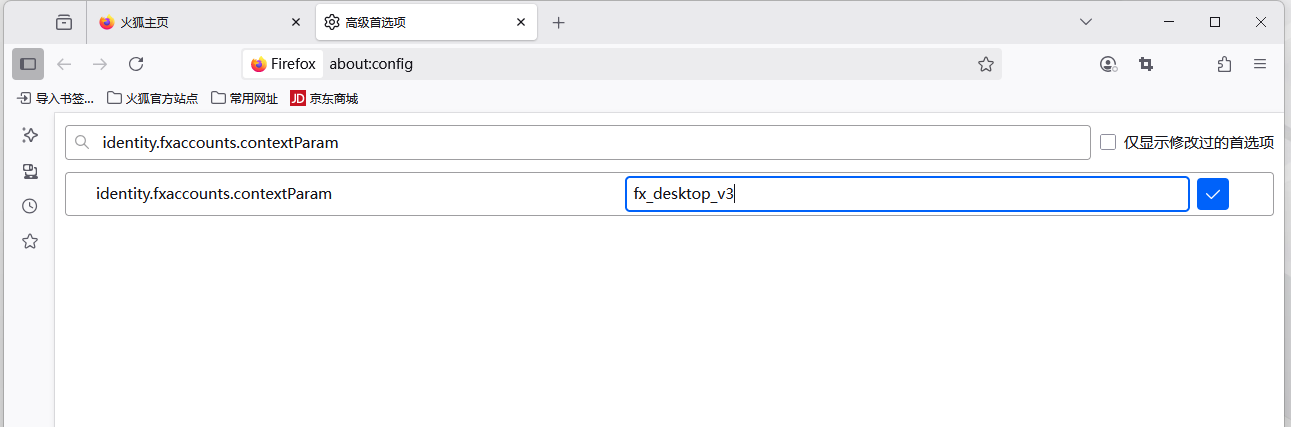The image size is (1291, 427).
Task: Expand the list all tabs chevron
Action: tap(1086, 22)
